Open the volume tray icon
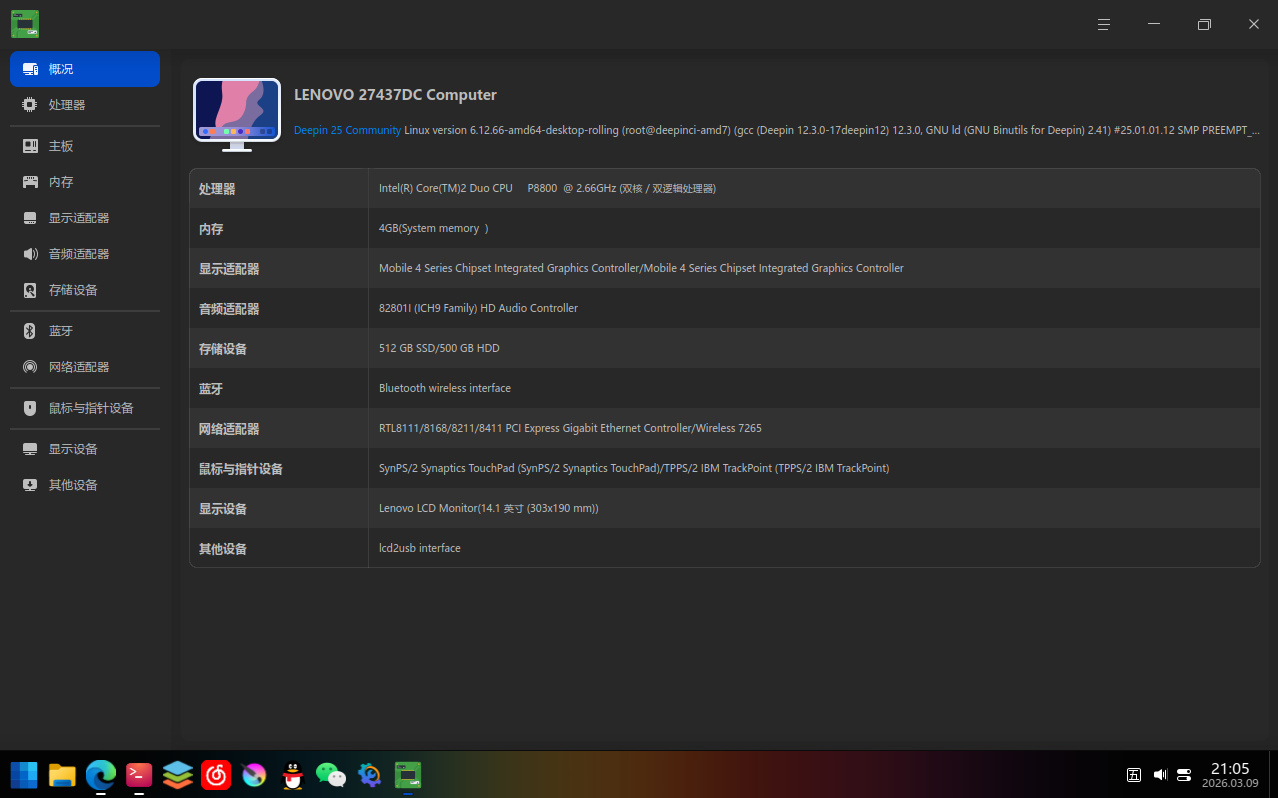1278x798 pixels. point(1160,775)
